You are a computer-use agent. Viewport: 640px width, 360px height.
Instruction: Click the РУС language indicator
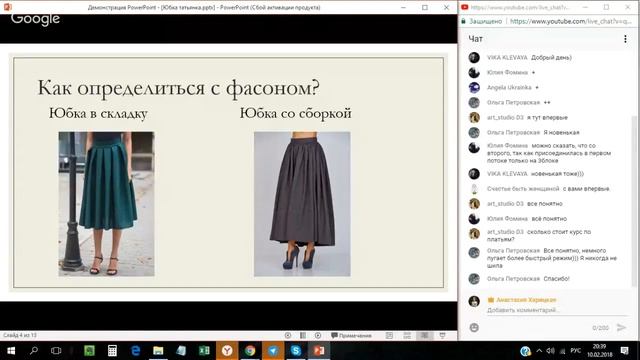576,351
